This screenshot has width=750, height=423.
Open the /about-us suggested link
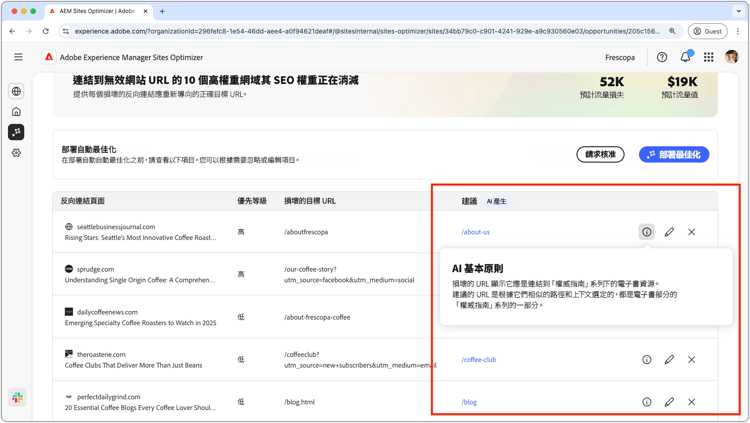pos(475,232)
